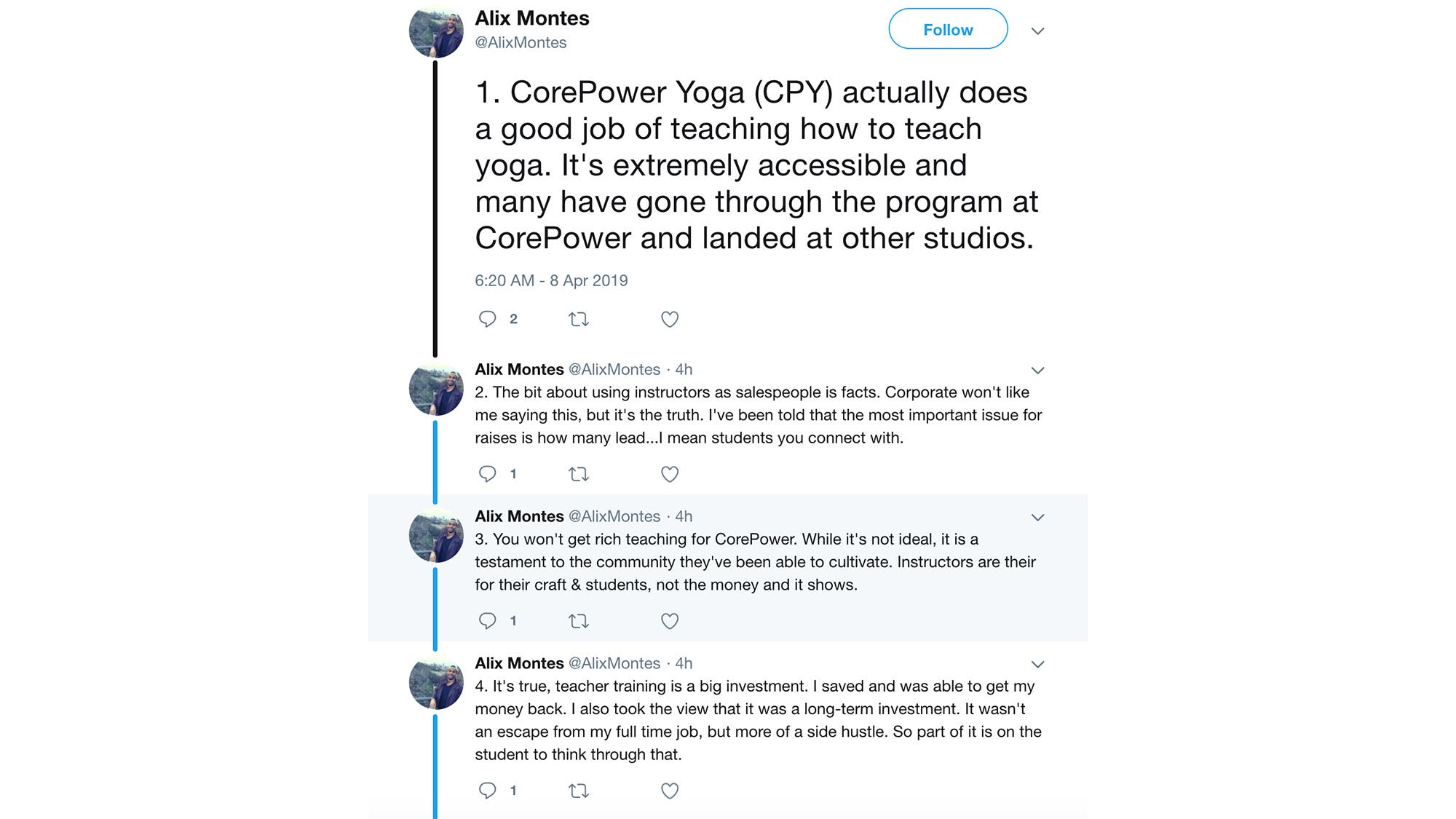Reply to tweet 2 about salespeople

pyautogui.click(x=487, y=474)
